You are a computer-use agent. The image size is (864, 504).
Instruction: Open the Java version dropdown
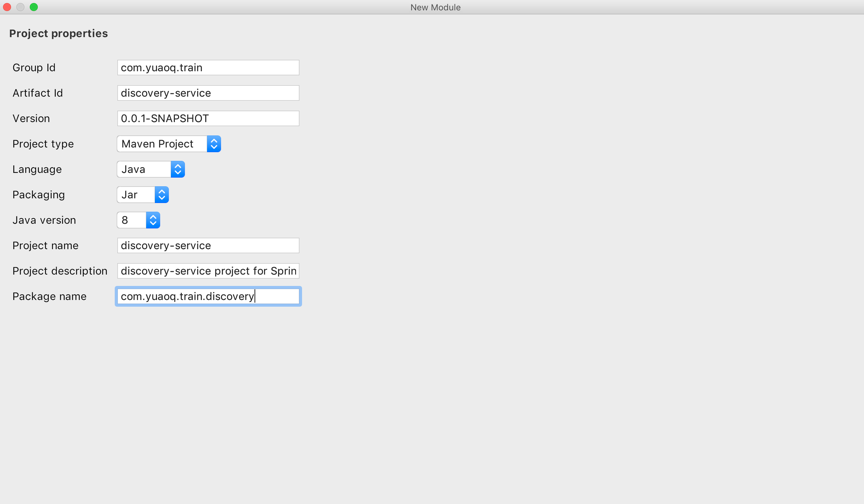pyautogui.click(x=138, y=220)
